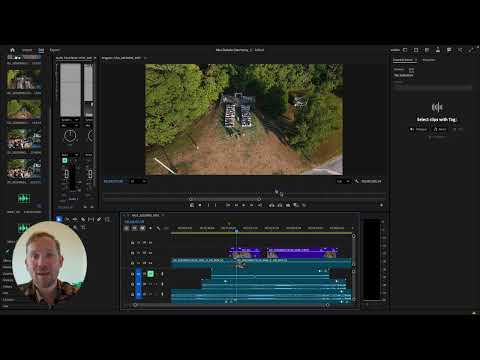Select the first clip thumbnail in Project panel

coord(24,79)
